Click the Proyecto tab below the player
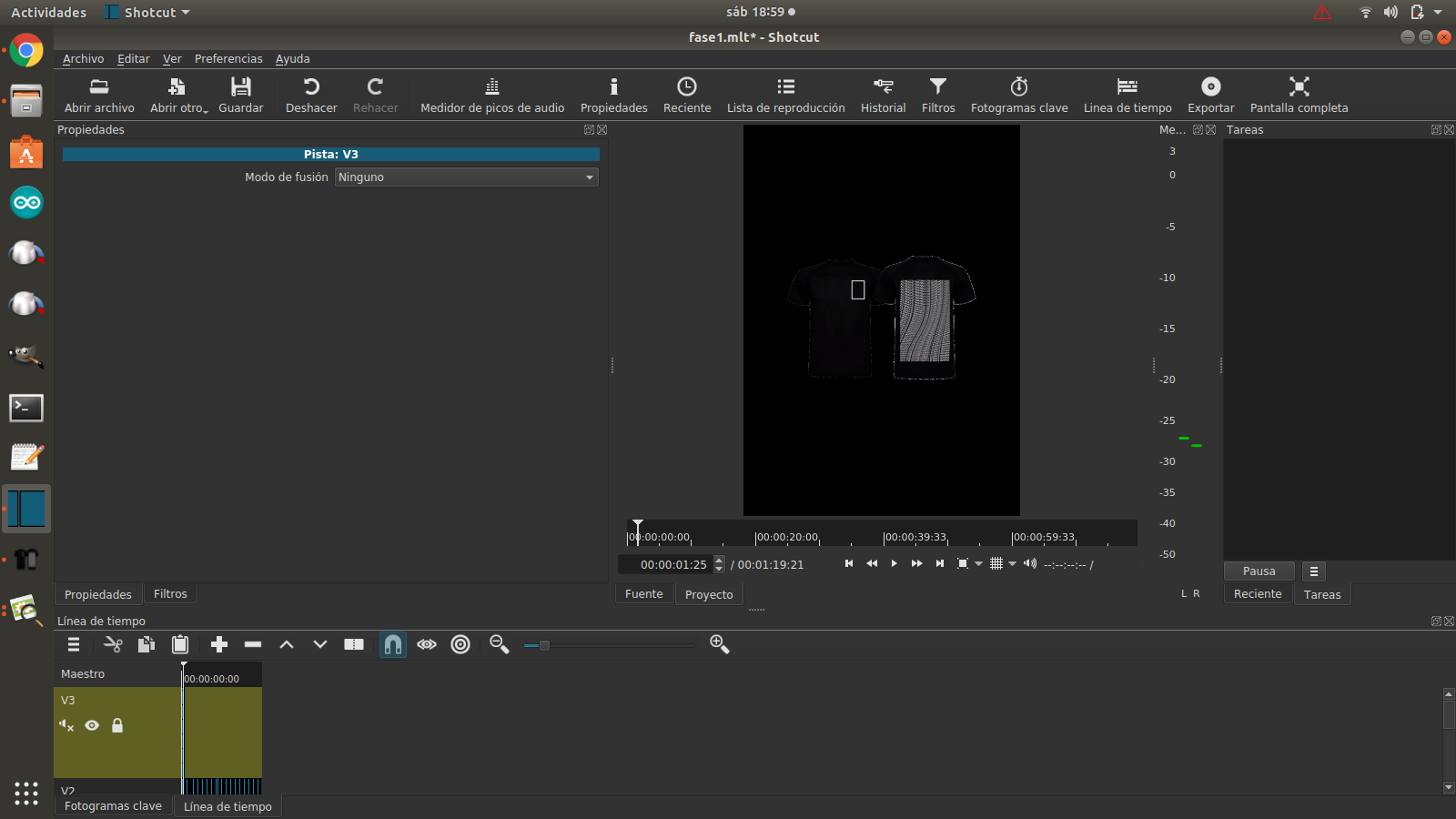 (709, 593)
